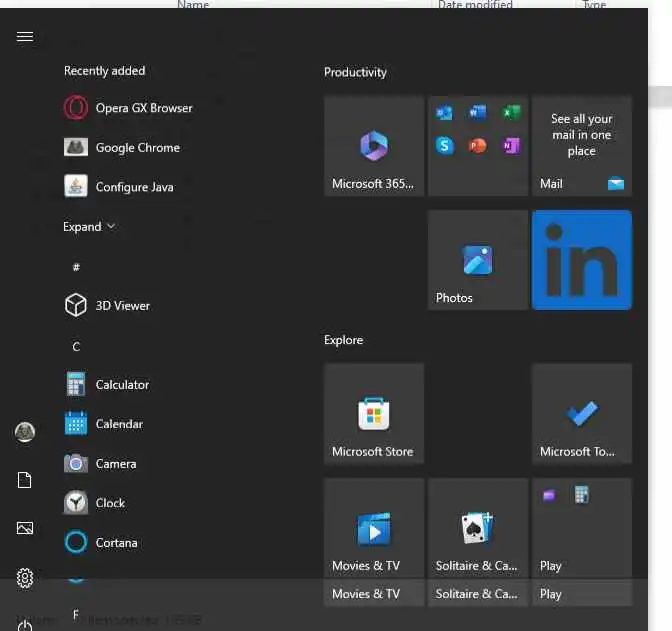The width and height of the screenshot is (672, 631).
Task: Launch the Calculator app
Action: 107,385
